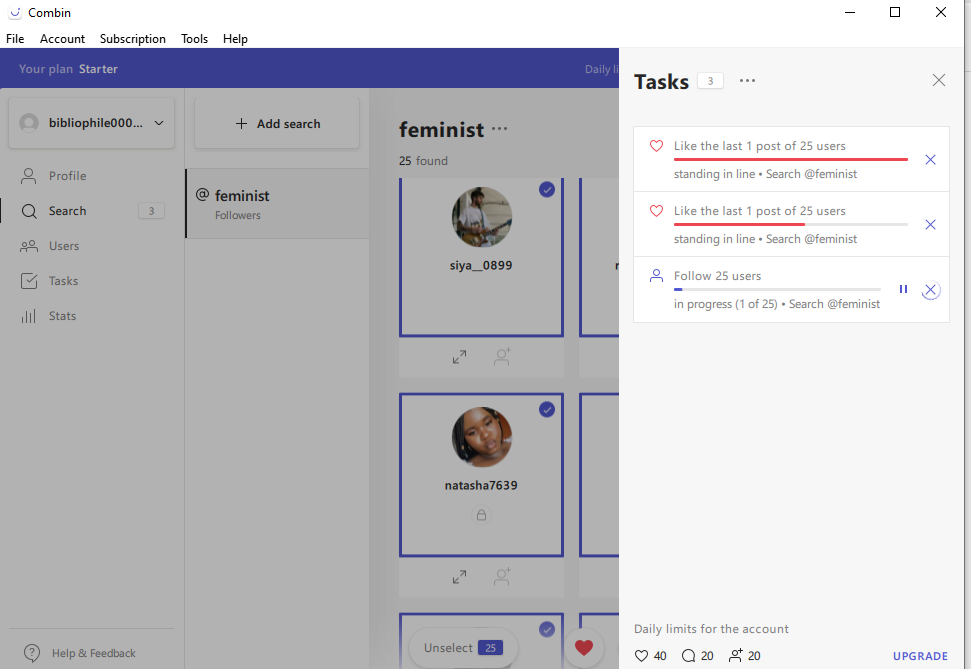Click the question mark help icon

(32, 653)
